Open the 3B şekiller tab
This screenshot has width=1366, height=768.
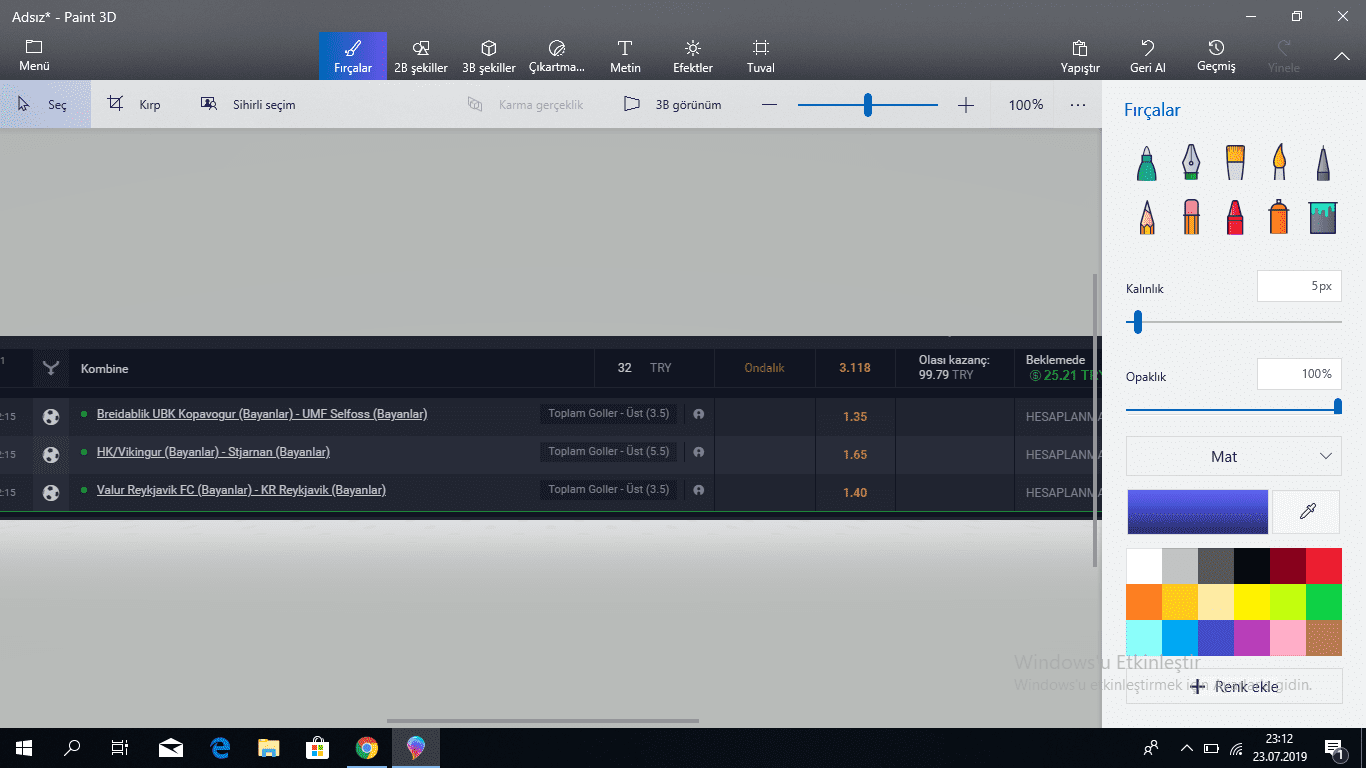click(x=489, y=56)
